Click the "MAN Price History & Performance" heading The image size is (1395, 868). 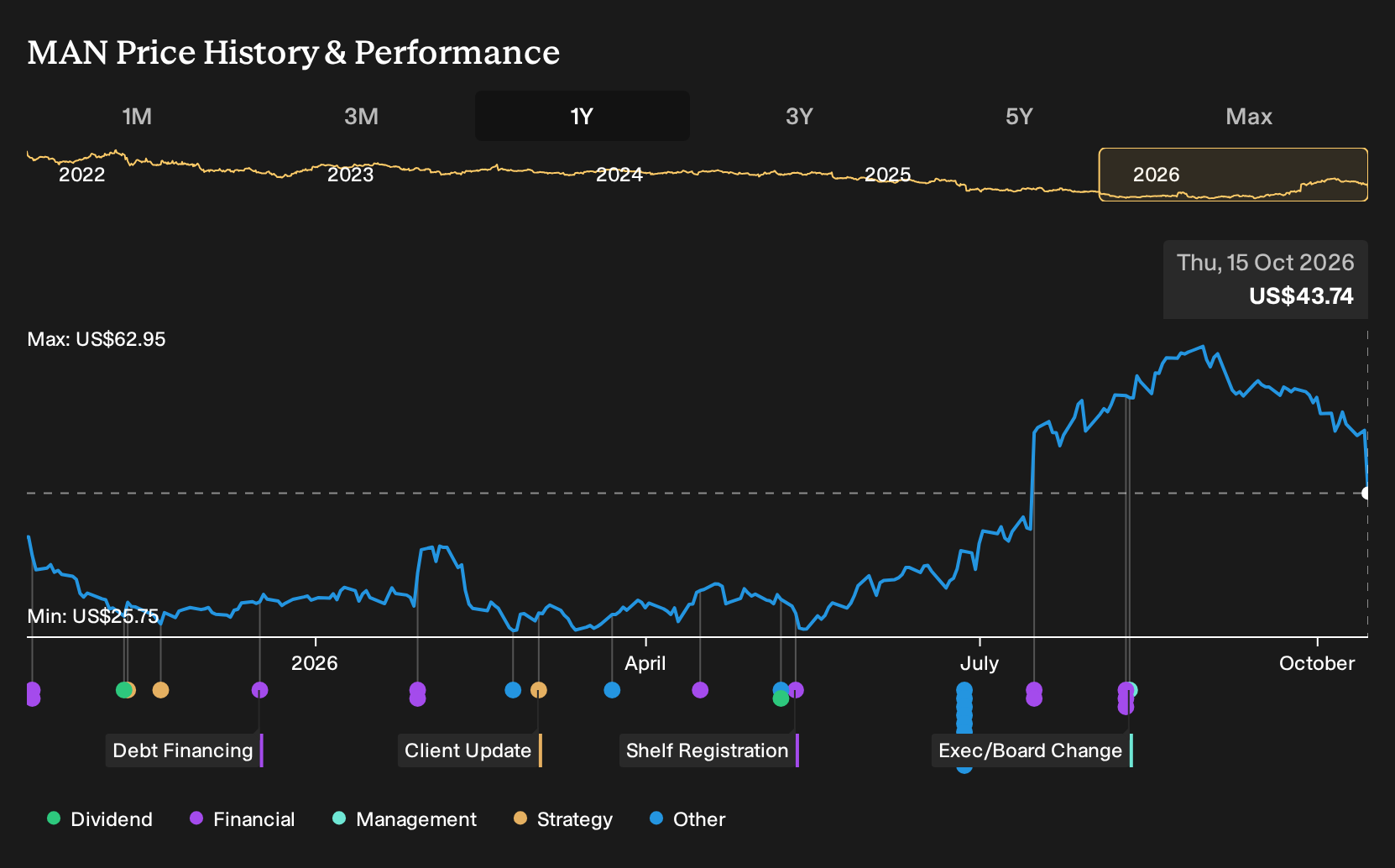294,52
